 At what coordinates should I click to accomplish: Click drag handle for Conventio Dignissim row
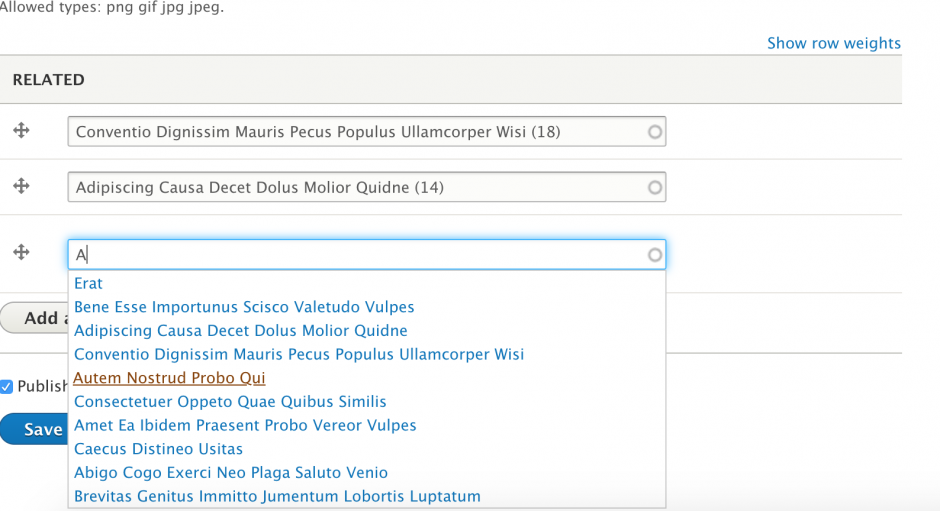coord(21,130)
